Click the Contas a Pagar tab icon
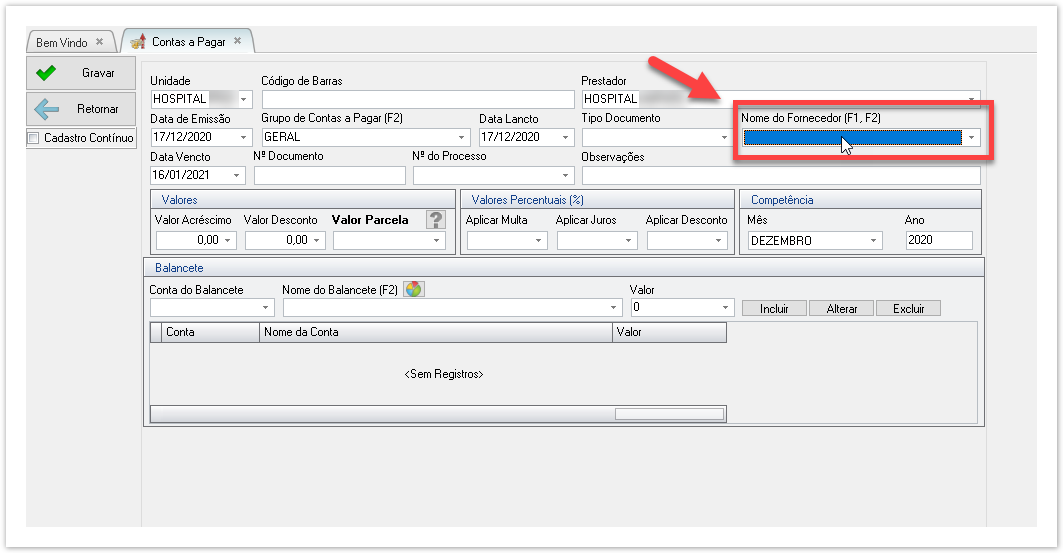 (139, 42)
